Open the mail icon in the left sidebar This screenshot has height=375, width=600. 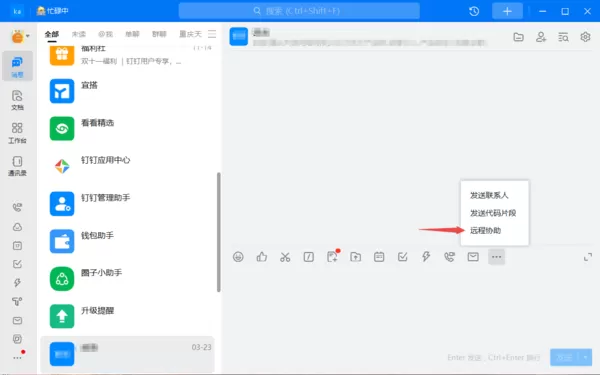tap(17, 320)
